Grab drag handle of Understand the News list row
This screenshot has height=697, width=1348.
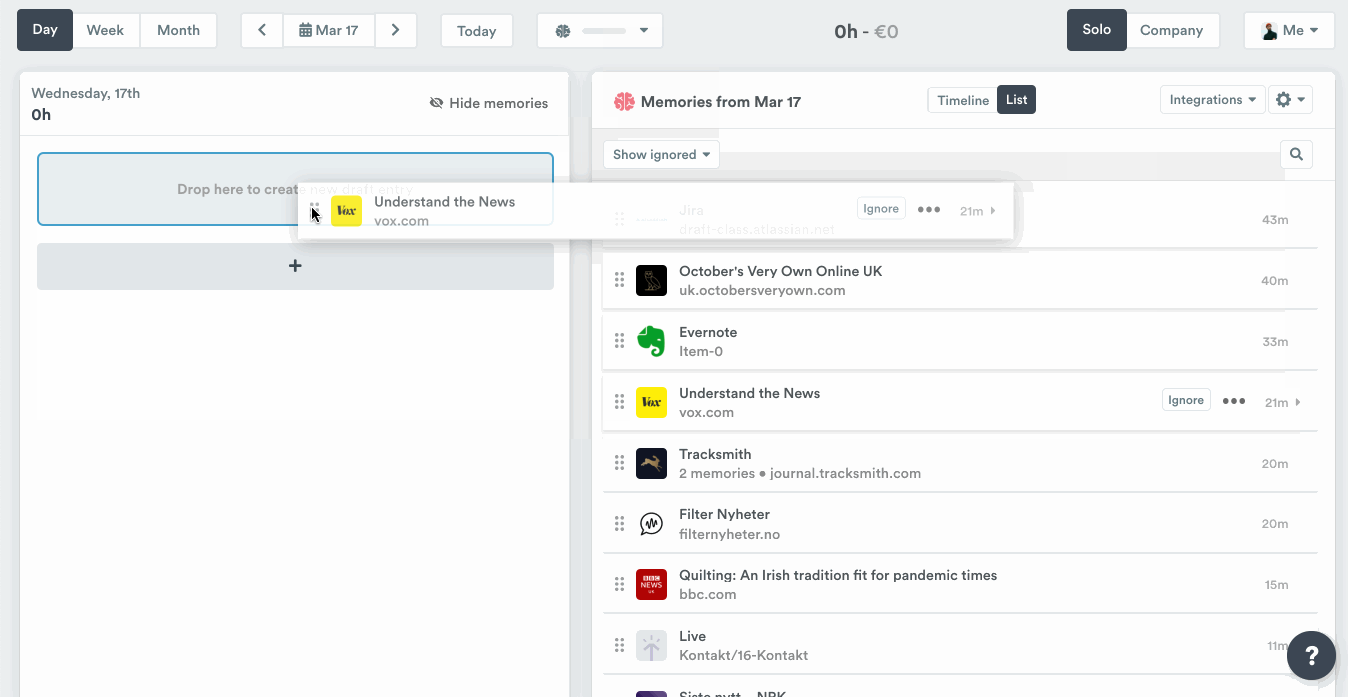pyautogui.click(x=619, y=402)
